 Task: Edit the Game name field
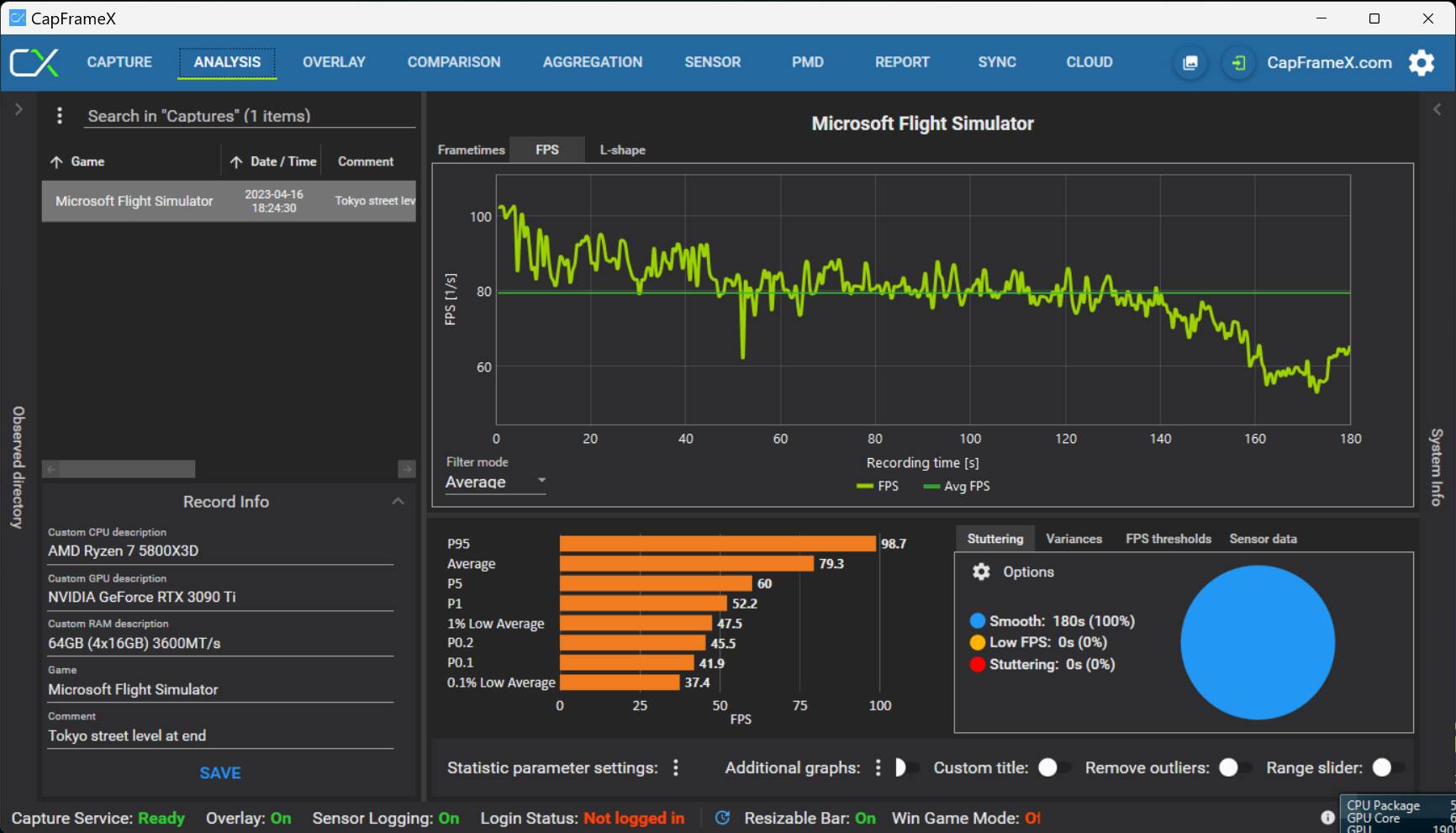[220, 689]
